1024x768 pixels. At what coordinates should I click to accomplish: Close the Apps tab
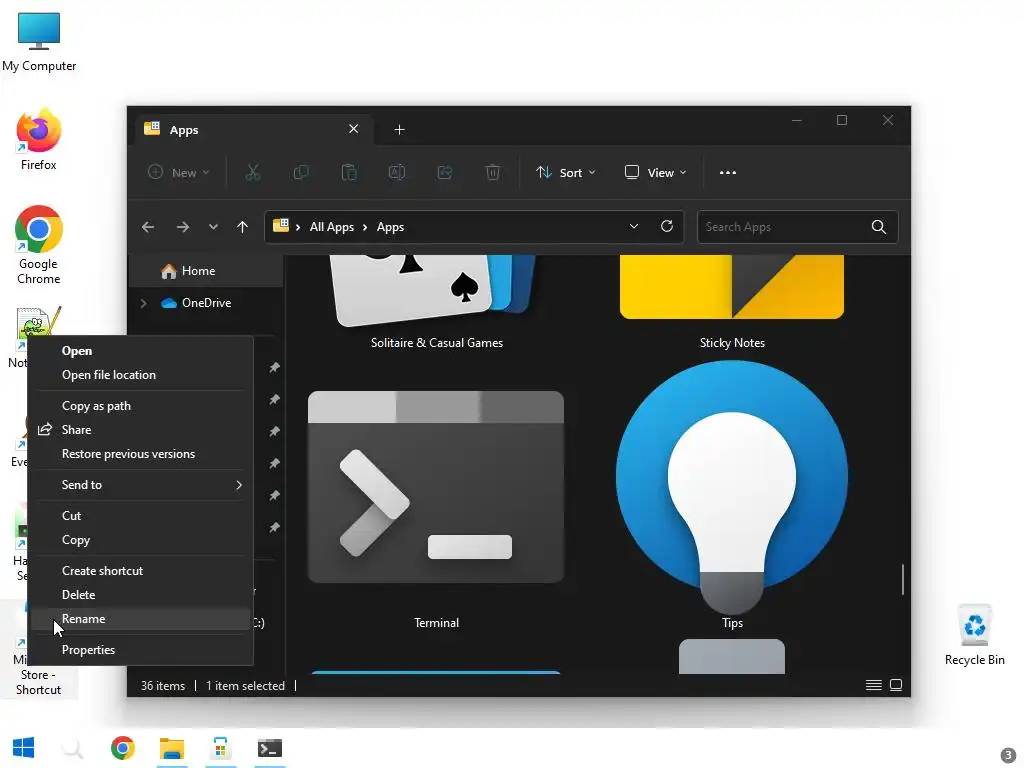(x=353, y=129)
